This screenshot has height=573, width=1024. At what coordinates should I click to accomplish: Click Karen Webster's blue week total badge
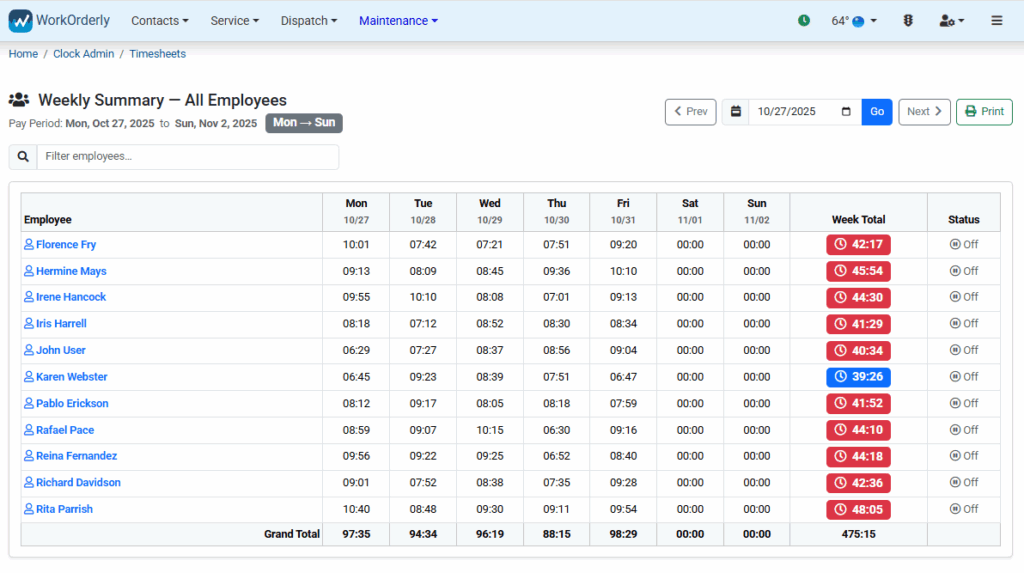coord(858,377)
